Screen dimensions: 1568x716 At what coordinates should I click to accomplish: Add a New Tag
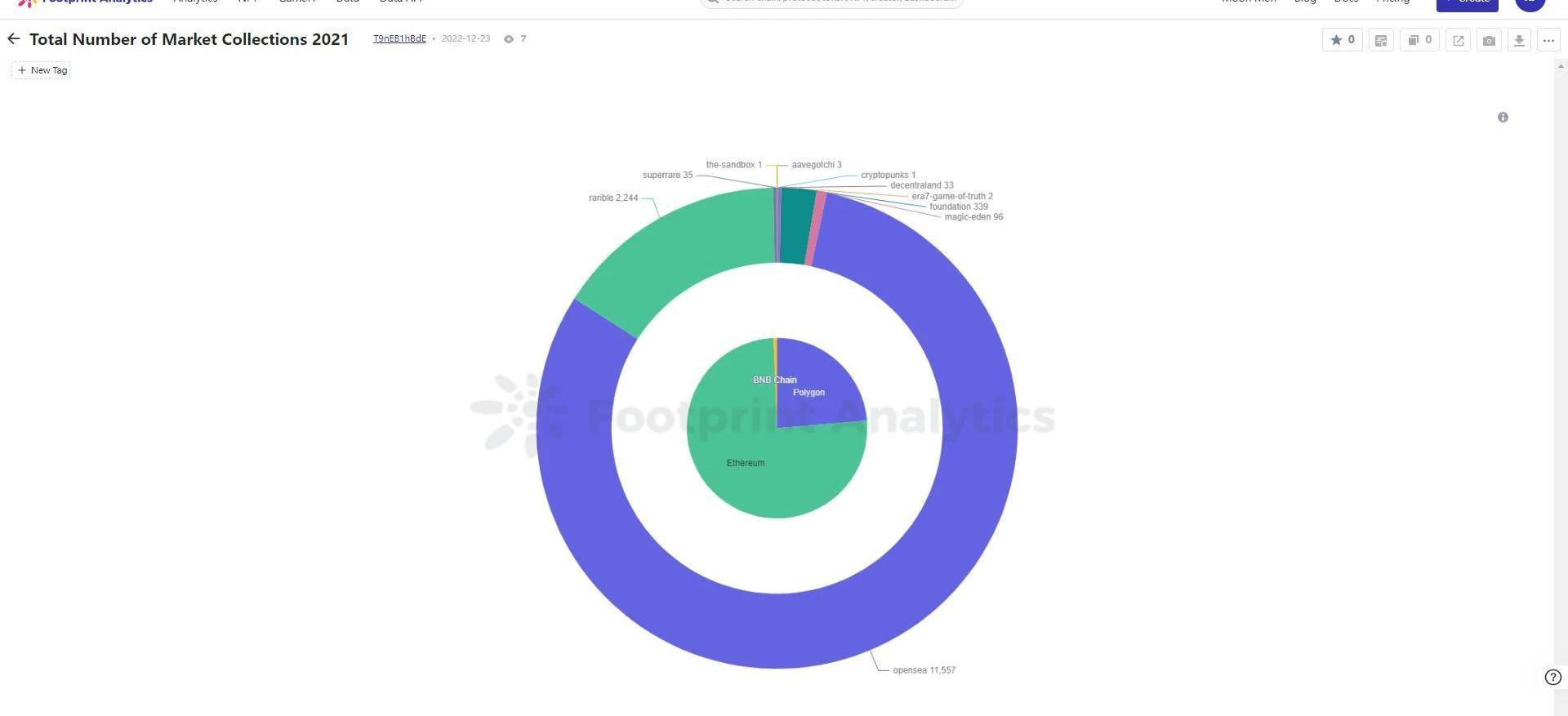pos(42,70)
